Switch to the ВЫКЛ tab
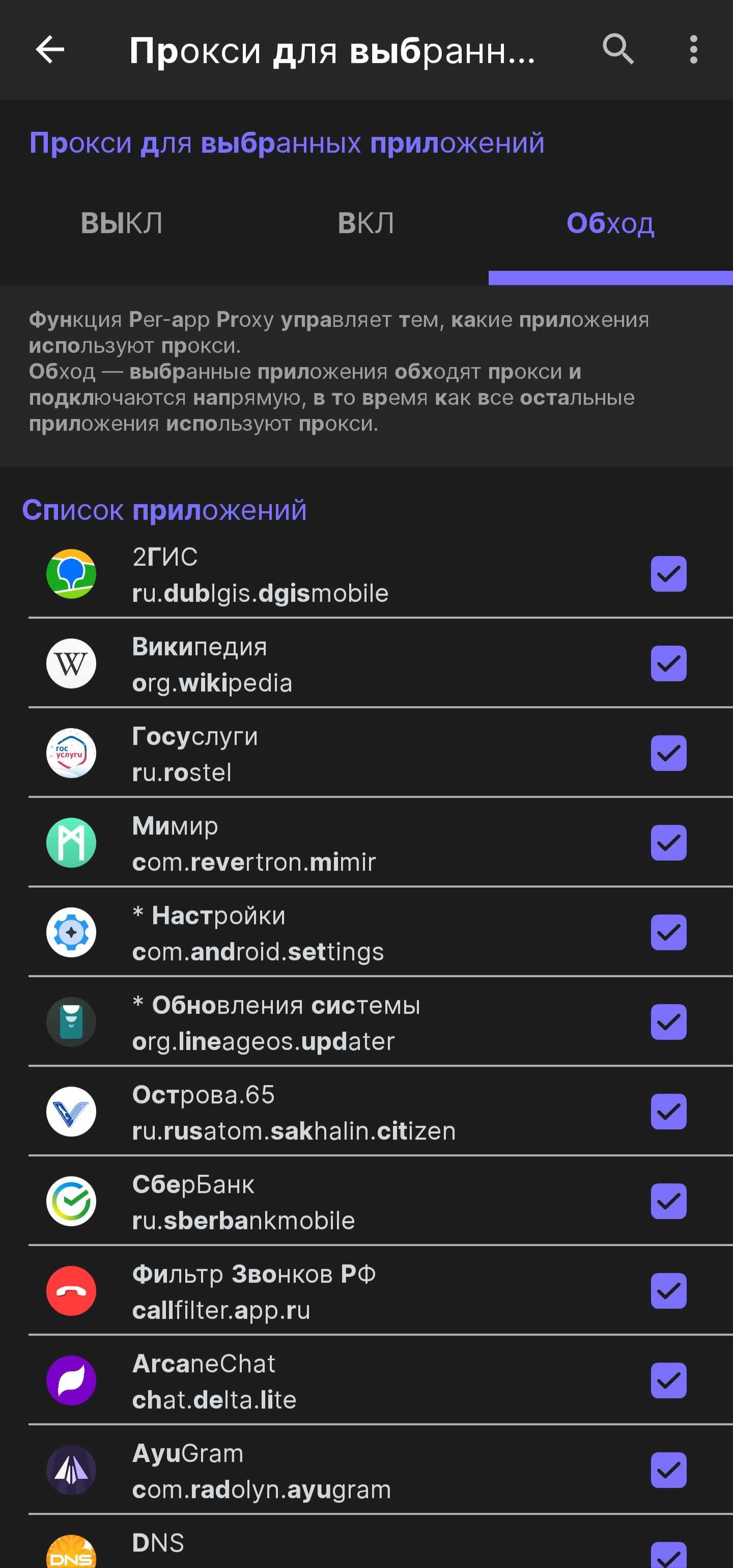 (x=122, y=224)
